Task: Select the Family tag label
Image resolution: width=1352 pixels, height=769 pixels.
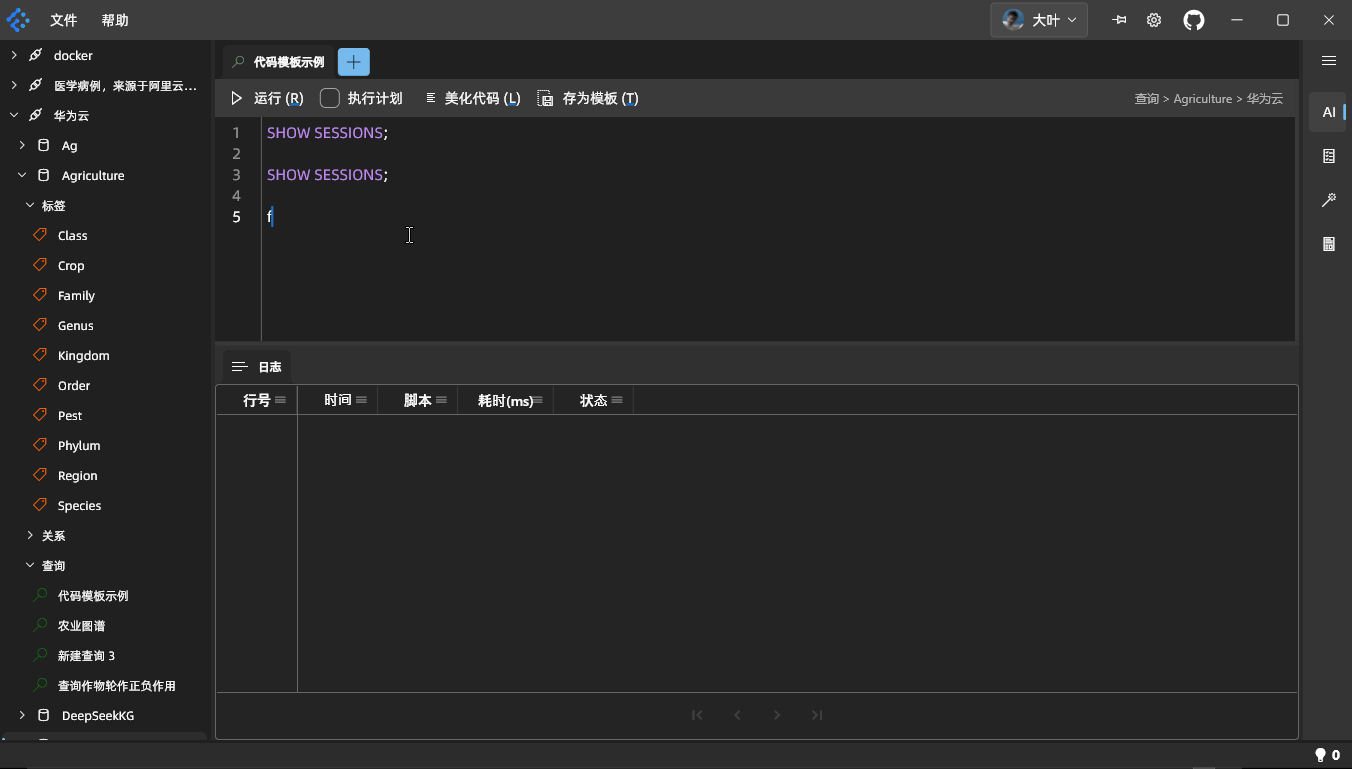Action: point(76,296)
